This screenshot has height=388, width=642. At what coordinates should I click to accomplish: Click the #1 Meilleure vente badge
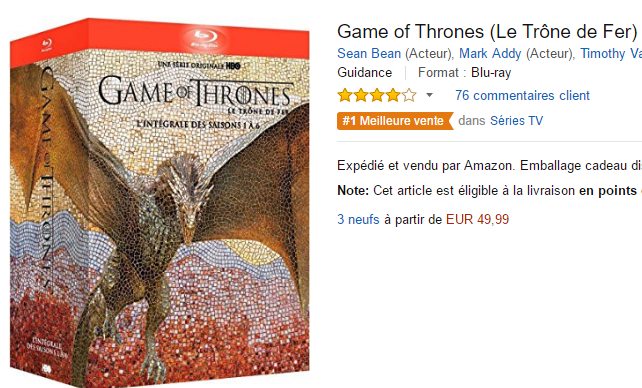pyautogui.click(x=395, y=121)
